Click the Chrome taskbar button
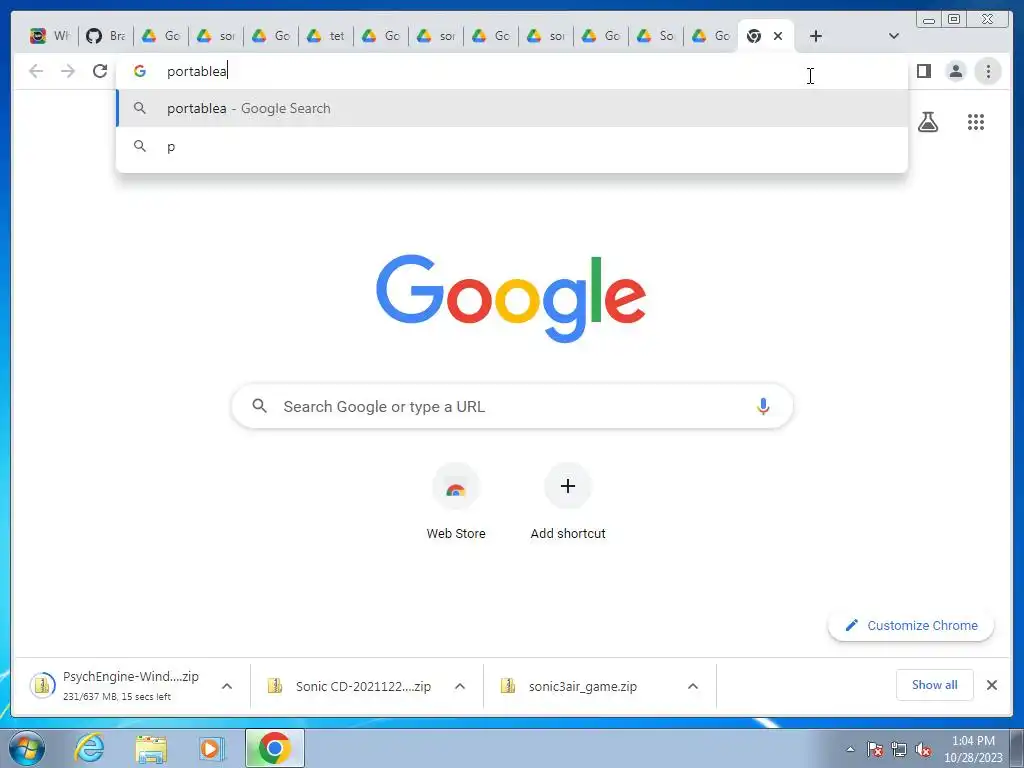The width and height of the screenshot is (1024, 768). [275, 748]
